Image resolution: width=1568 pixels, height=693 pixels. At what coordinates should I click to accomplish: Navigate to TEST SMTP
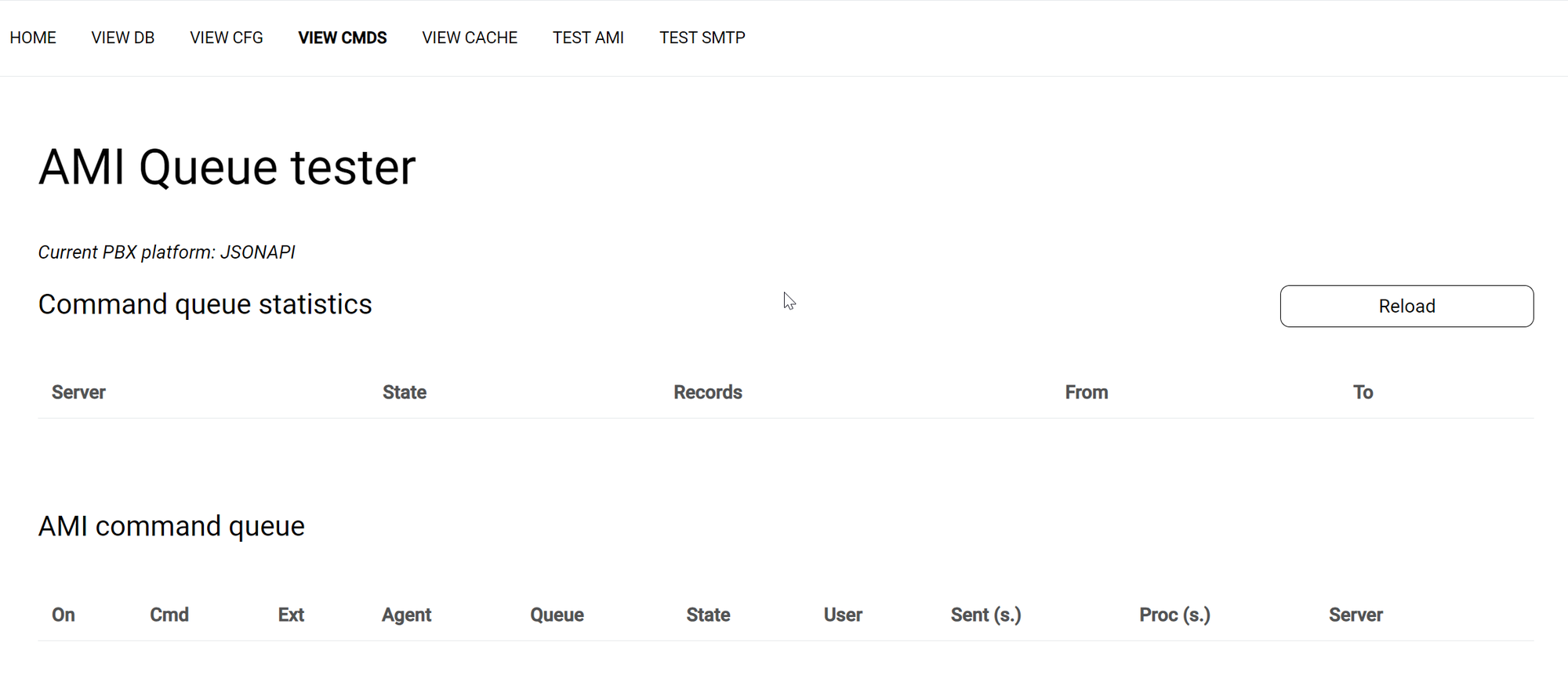click(x=702, y=38)
